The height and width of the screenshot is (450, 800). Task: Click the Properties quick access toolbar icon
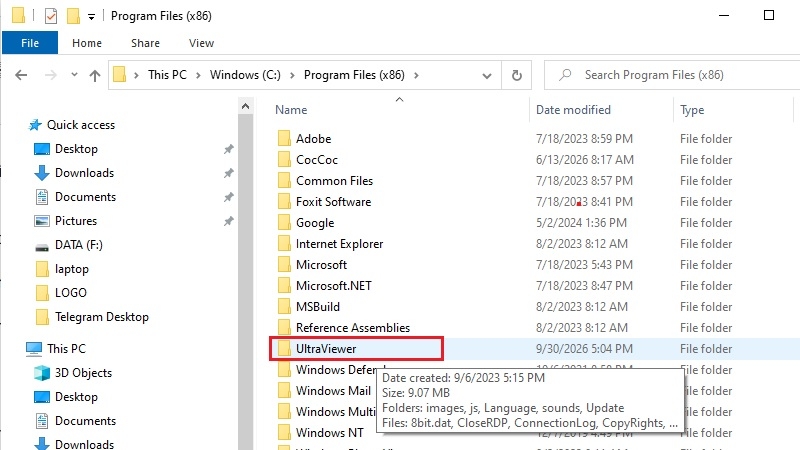(x=51, y=16)
